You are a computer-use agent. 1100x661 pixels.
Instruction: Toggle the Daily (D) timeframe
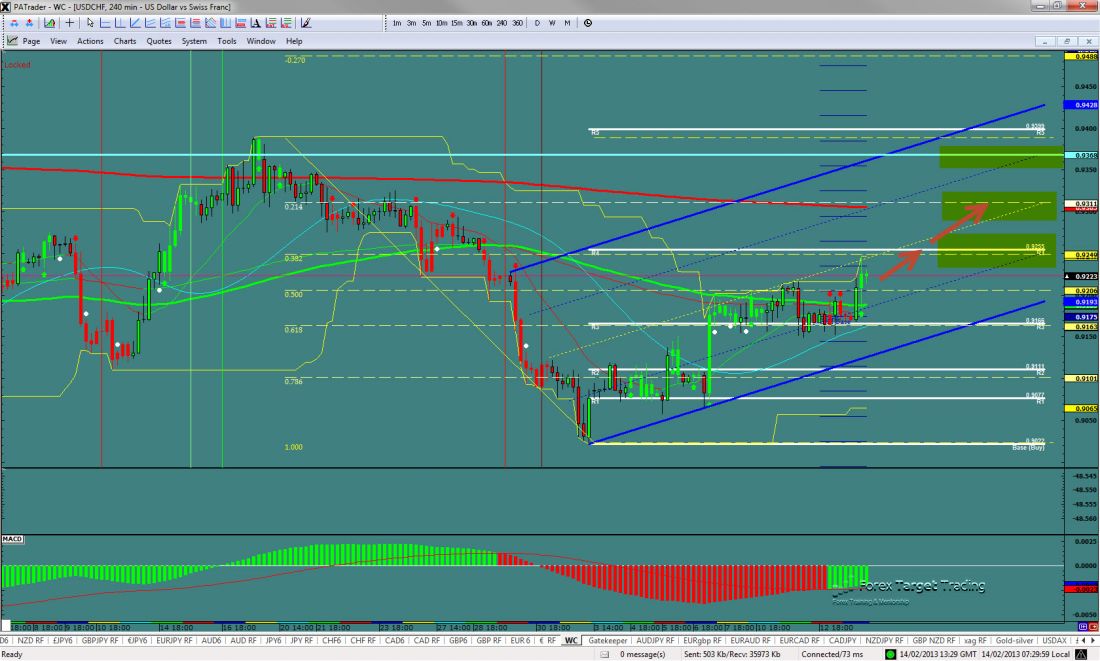[537, 22]
